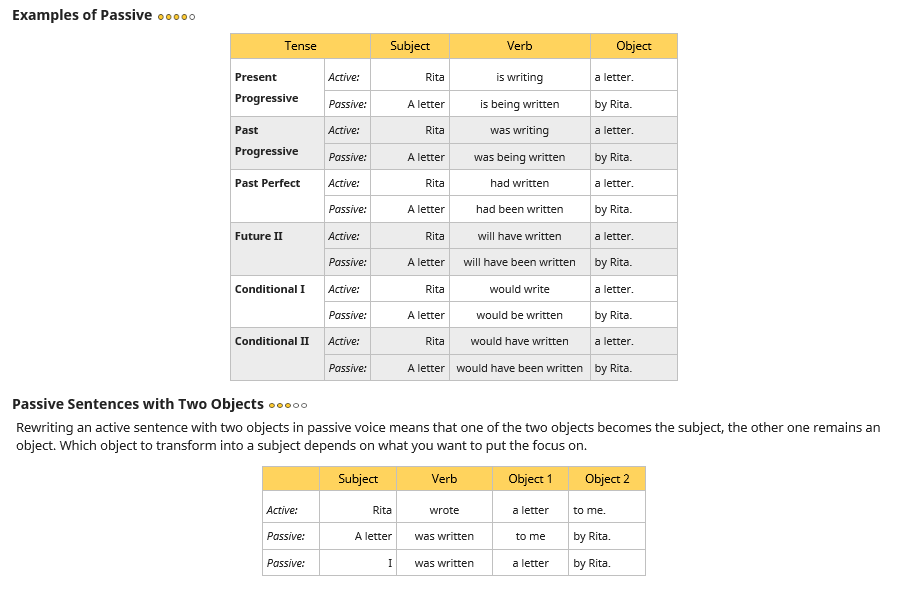Click the difficulty dots next to Passive Sentences with Two Objects

click(288, 405)
